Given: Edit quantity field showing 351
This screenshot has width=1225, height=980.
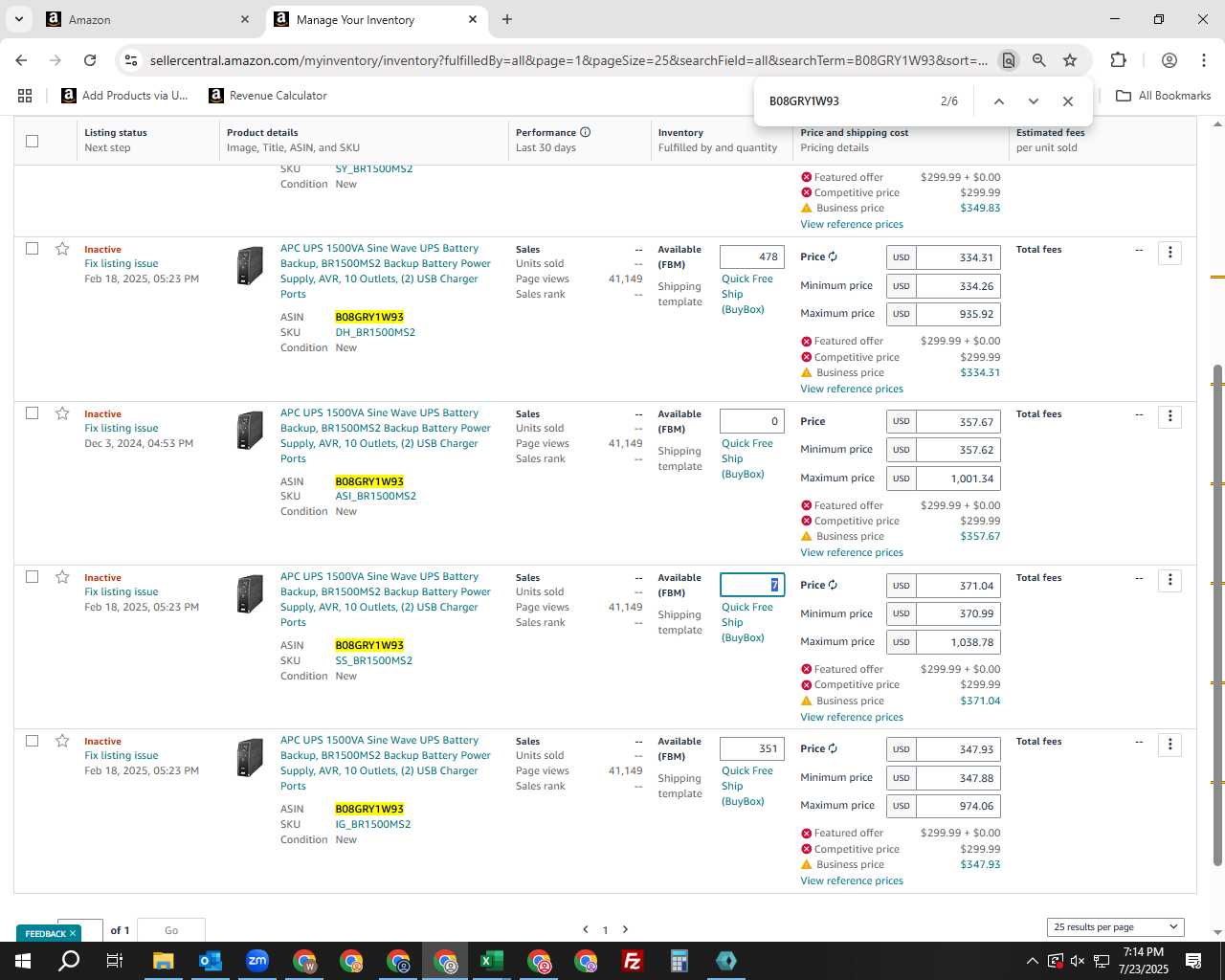Looking at the screenshot, I should [x=752, y=748].
